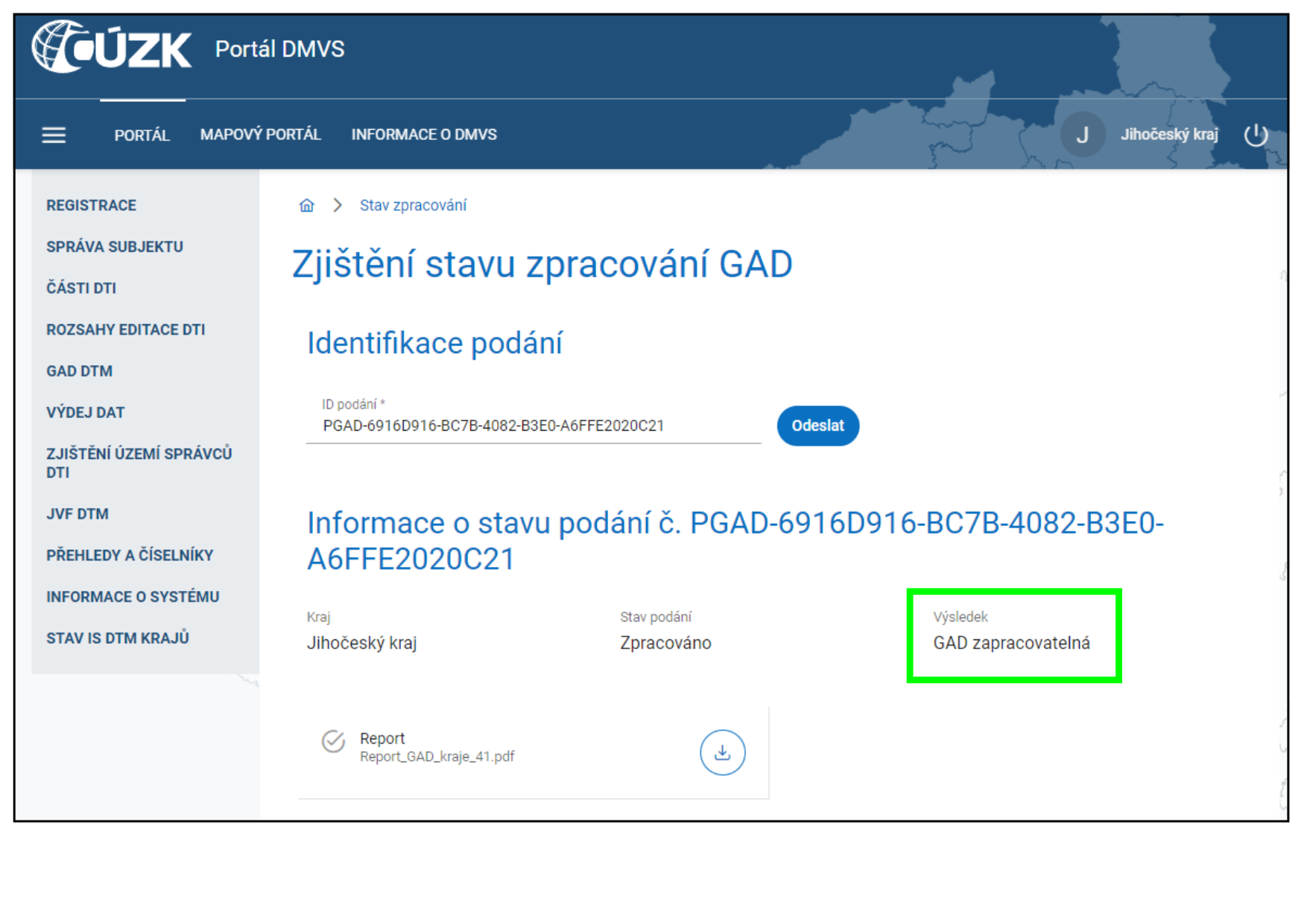Image resolution: width=1307 pixels, height=924 pixels.
Task: Open VÝDEJ DAT sidebar item
Action: [x=85, y=413]
